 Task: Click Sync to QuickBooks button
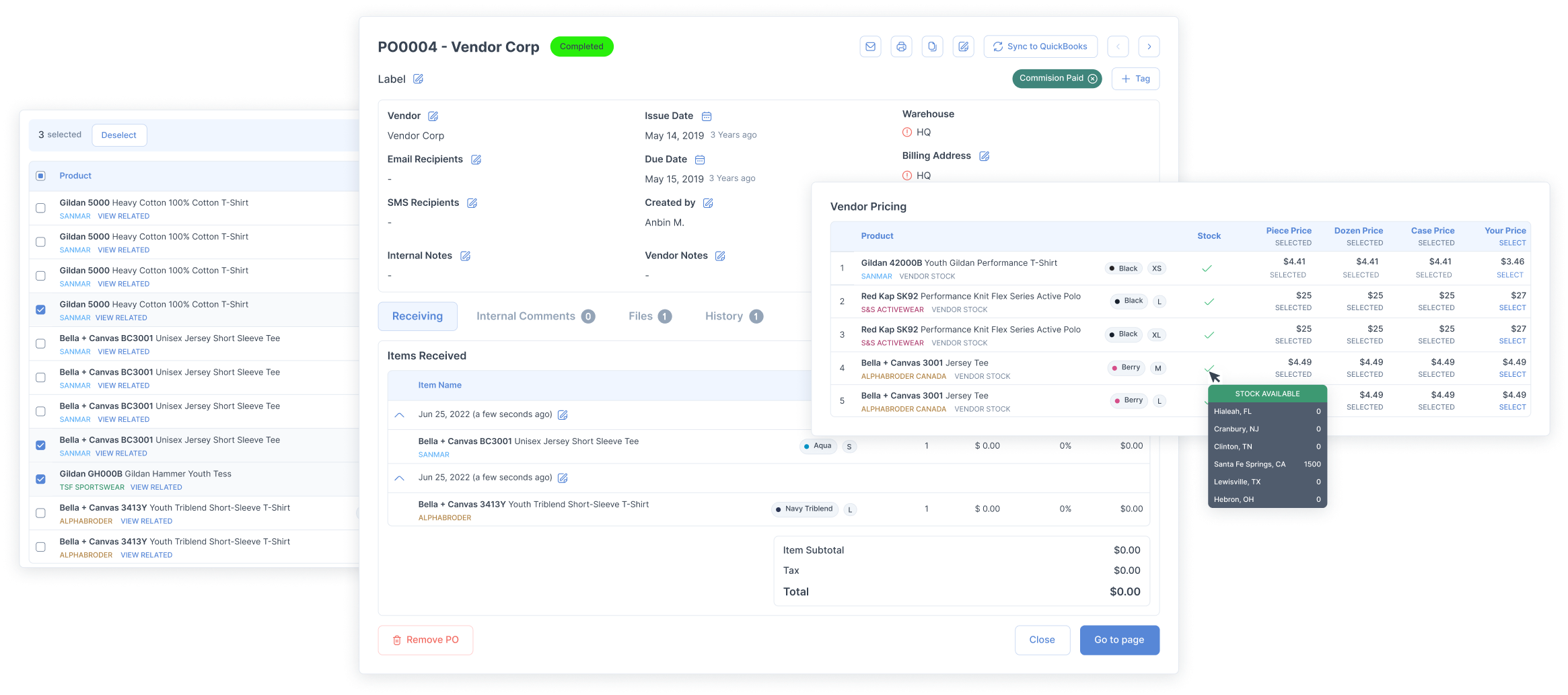pyautogui.click(x=1040, y=46)
